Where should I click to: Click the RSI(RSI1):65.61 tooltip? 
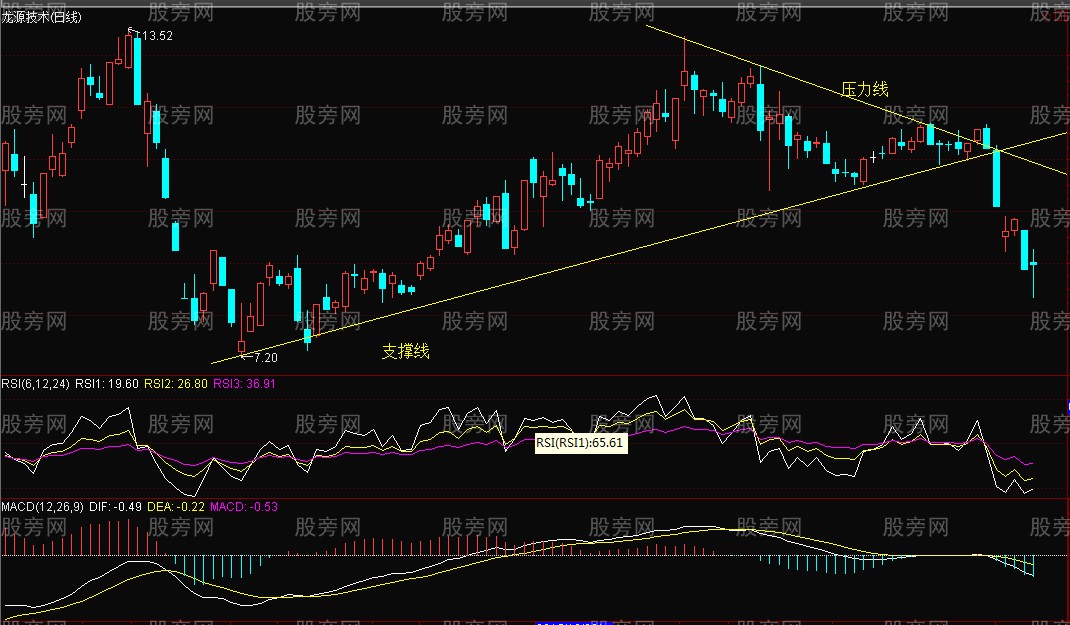tap(579, 443)
